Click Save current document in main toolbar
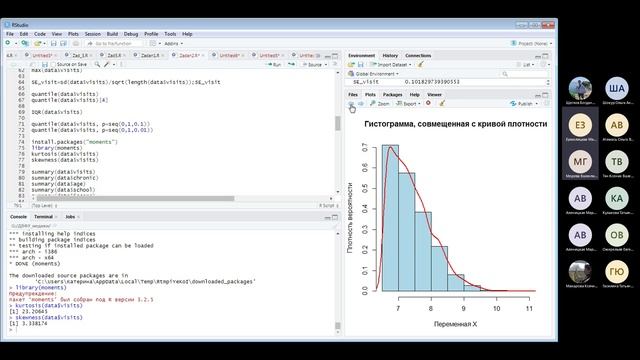 [53, 43]
